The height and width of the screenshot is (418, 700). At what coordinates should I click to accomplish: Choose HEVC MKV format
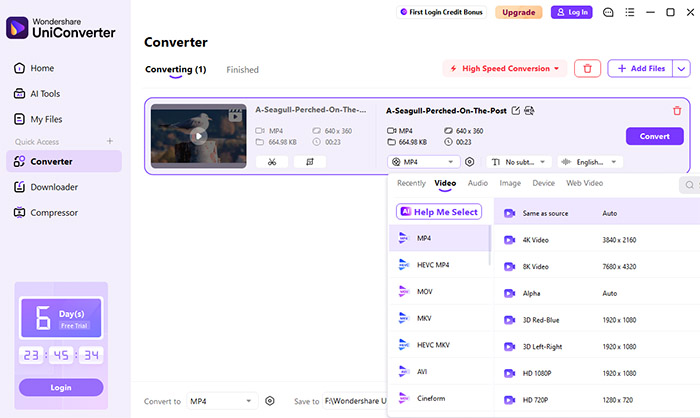(440, 345)
